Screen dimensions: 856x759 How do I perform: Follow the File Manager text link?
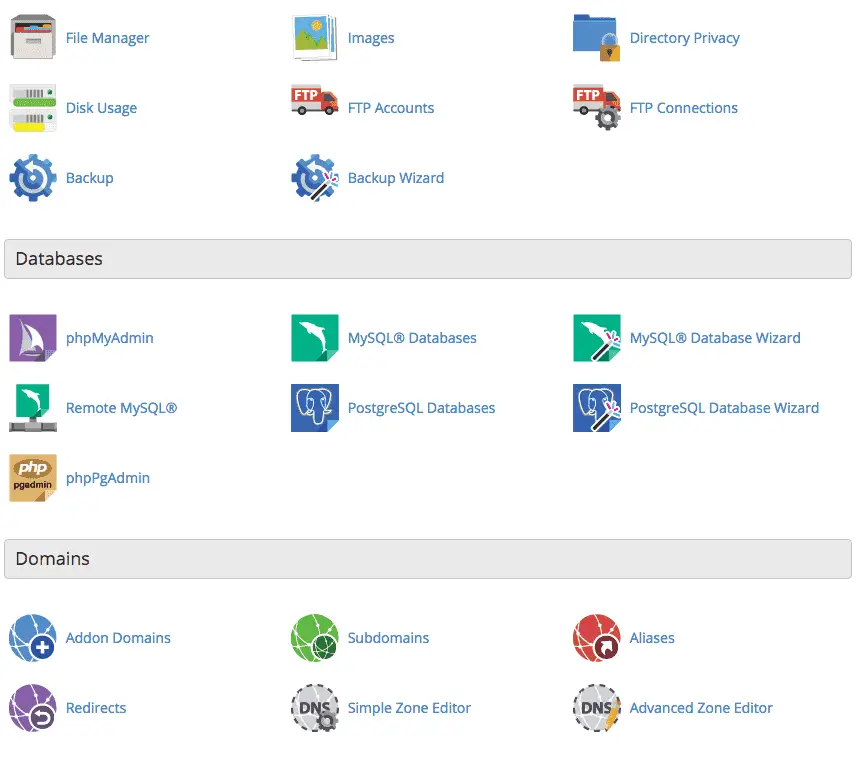click(108, 38)
